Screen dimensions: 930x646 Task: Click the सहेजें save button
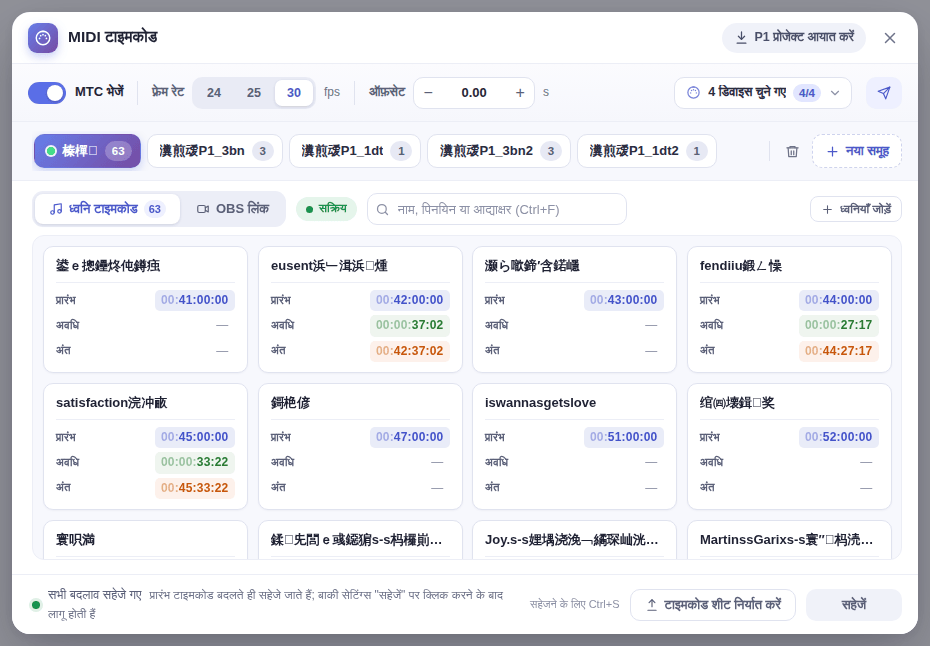click(854, 604)
